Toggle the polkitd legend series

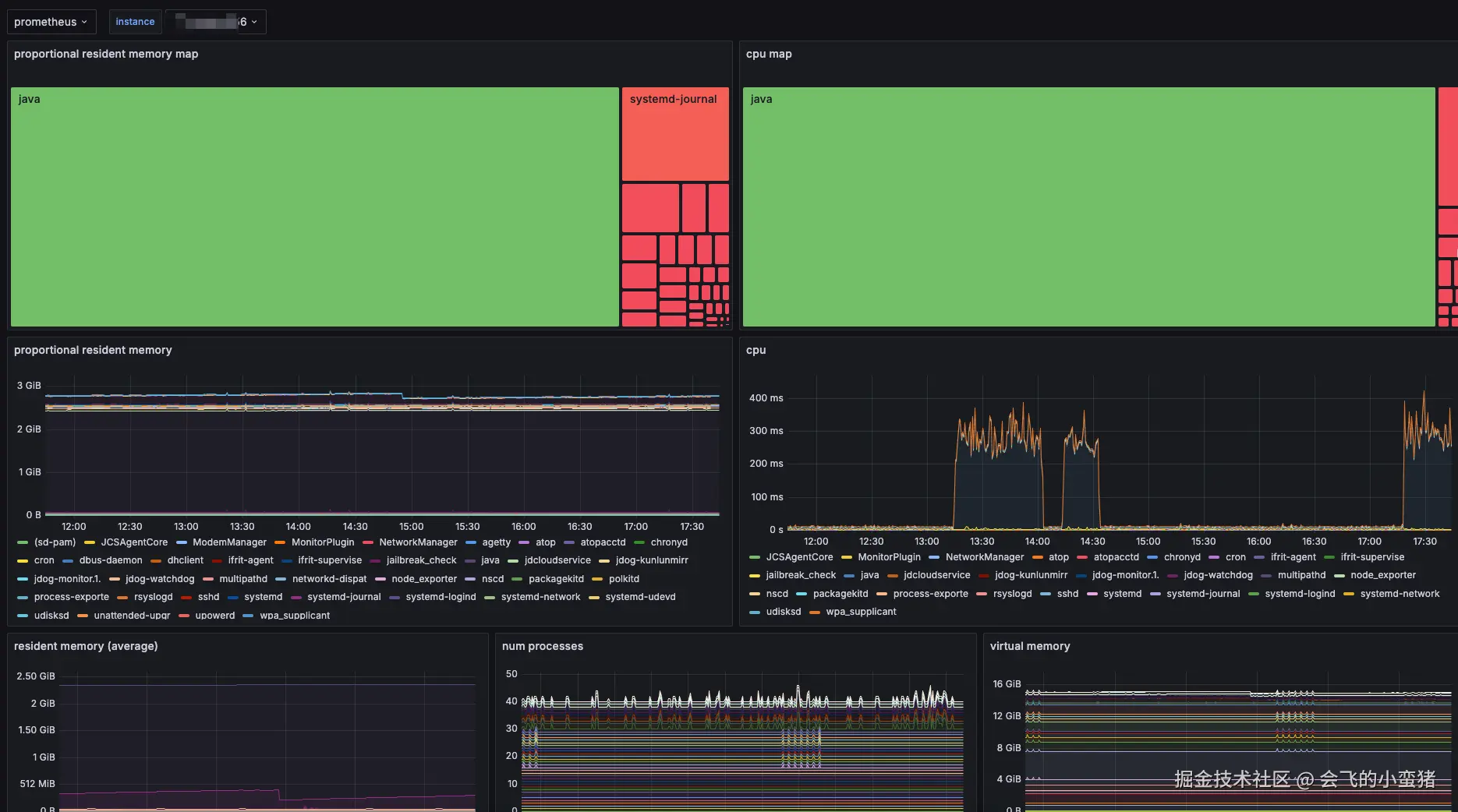624,579
